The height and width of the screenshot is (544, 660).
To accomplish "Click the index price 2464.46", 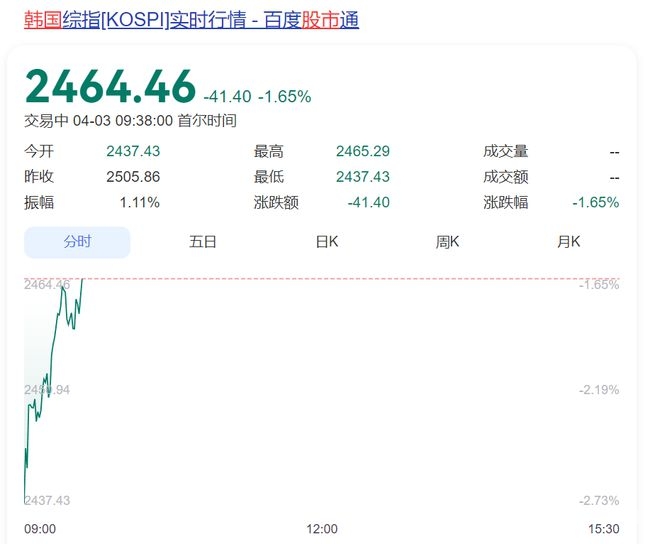I will point(110,87).
